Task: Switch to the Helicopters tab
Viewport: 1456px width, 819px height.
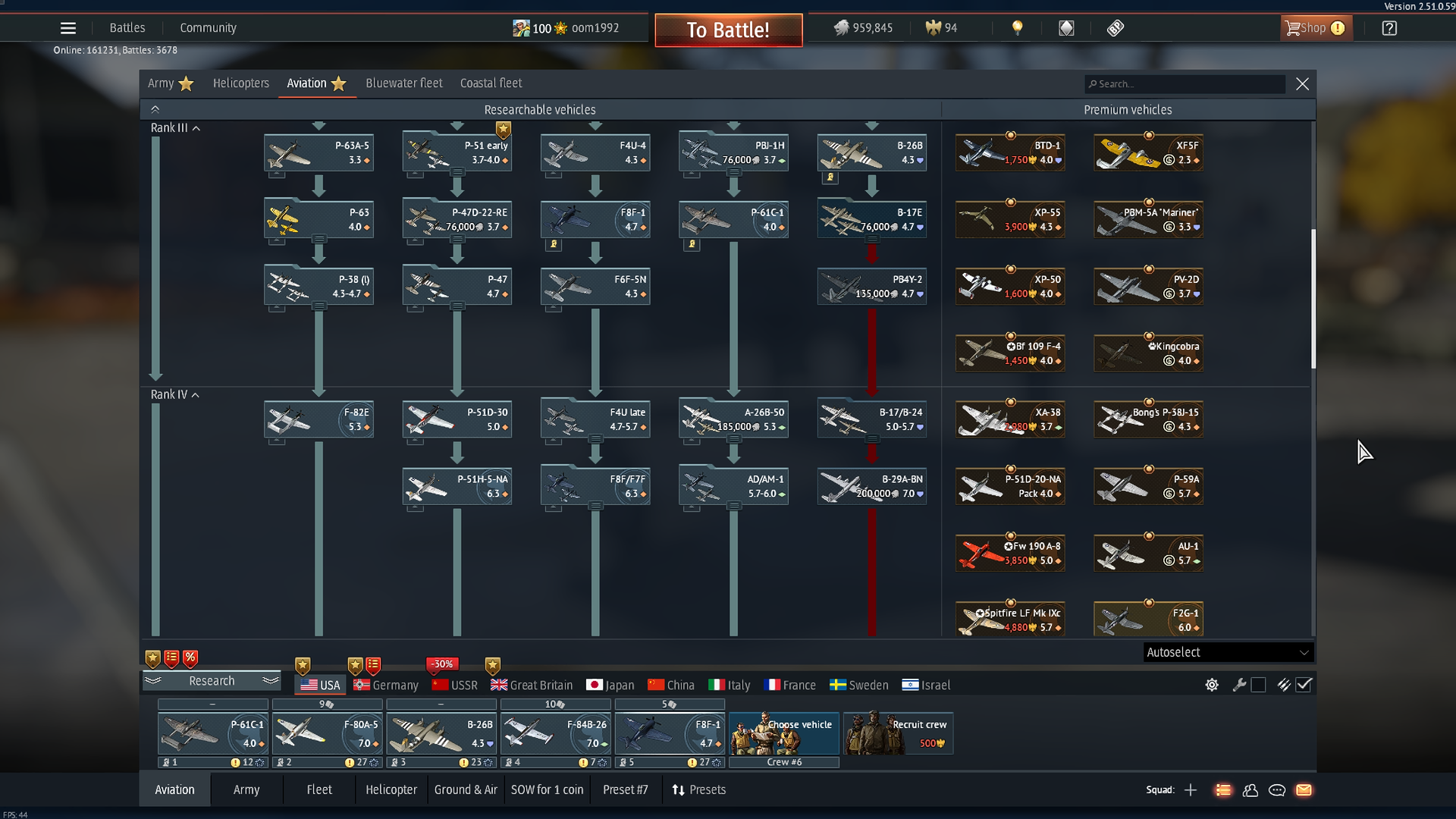Action: [x=240, y=83]
